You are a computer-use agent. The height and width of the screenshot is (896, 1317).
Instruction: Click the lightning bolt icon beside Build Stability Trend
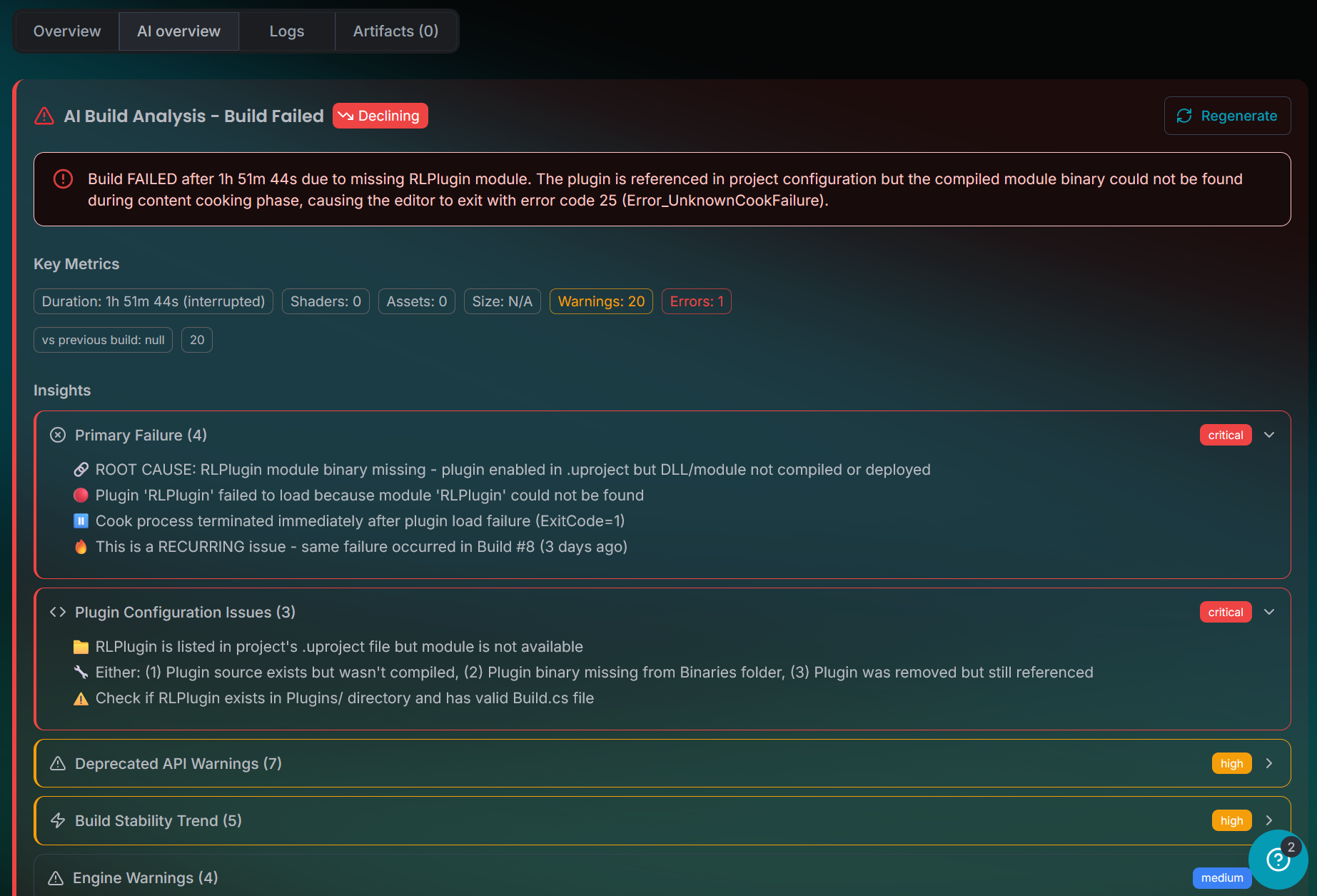pos(58,820)
